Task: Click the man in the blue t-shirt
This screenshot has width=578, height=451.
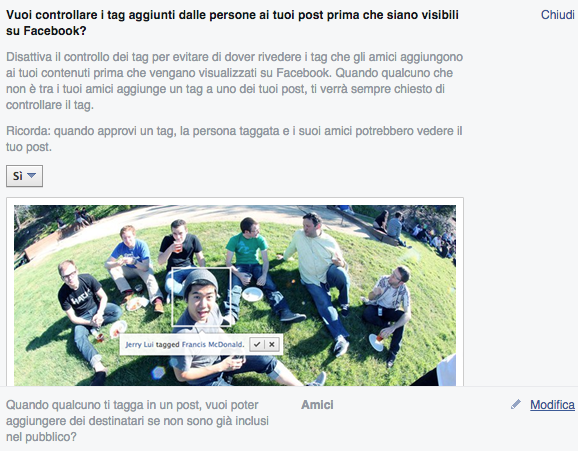Action: coord(135,266)
